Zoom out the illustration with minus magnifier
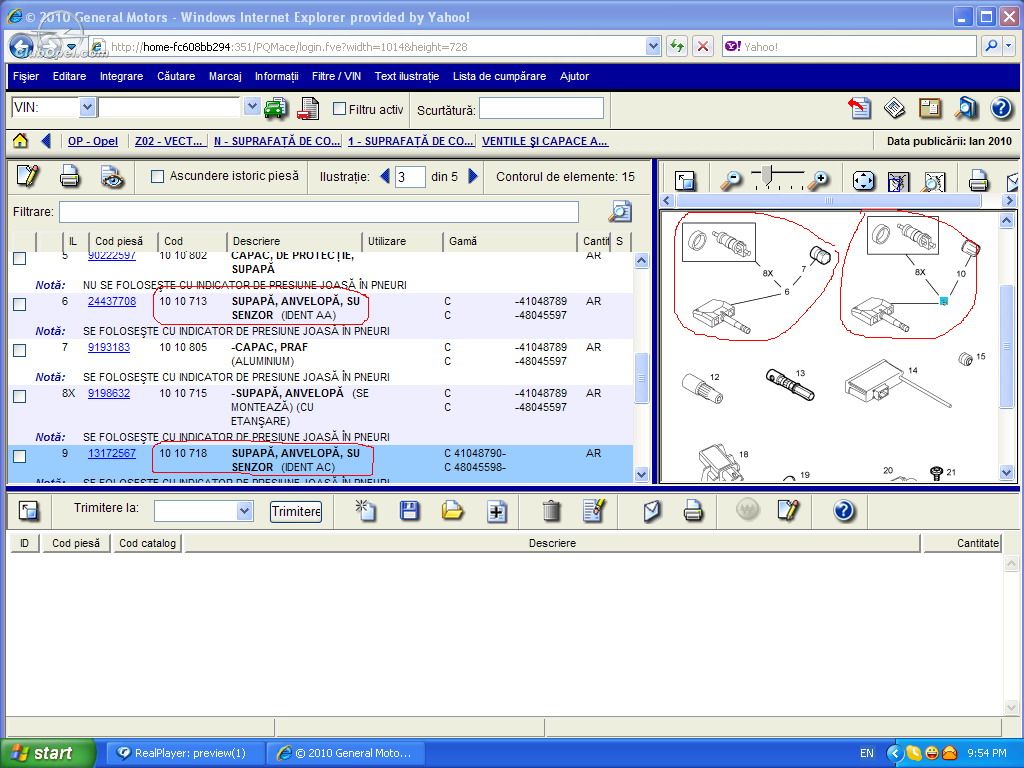The image size is (1024, 768). [731, 180]
